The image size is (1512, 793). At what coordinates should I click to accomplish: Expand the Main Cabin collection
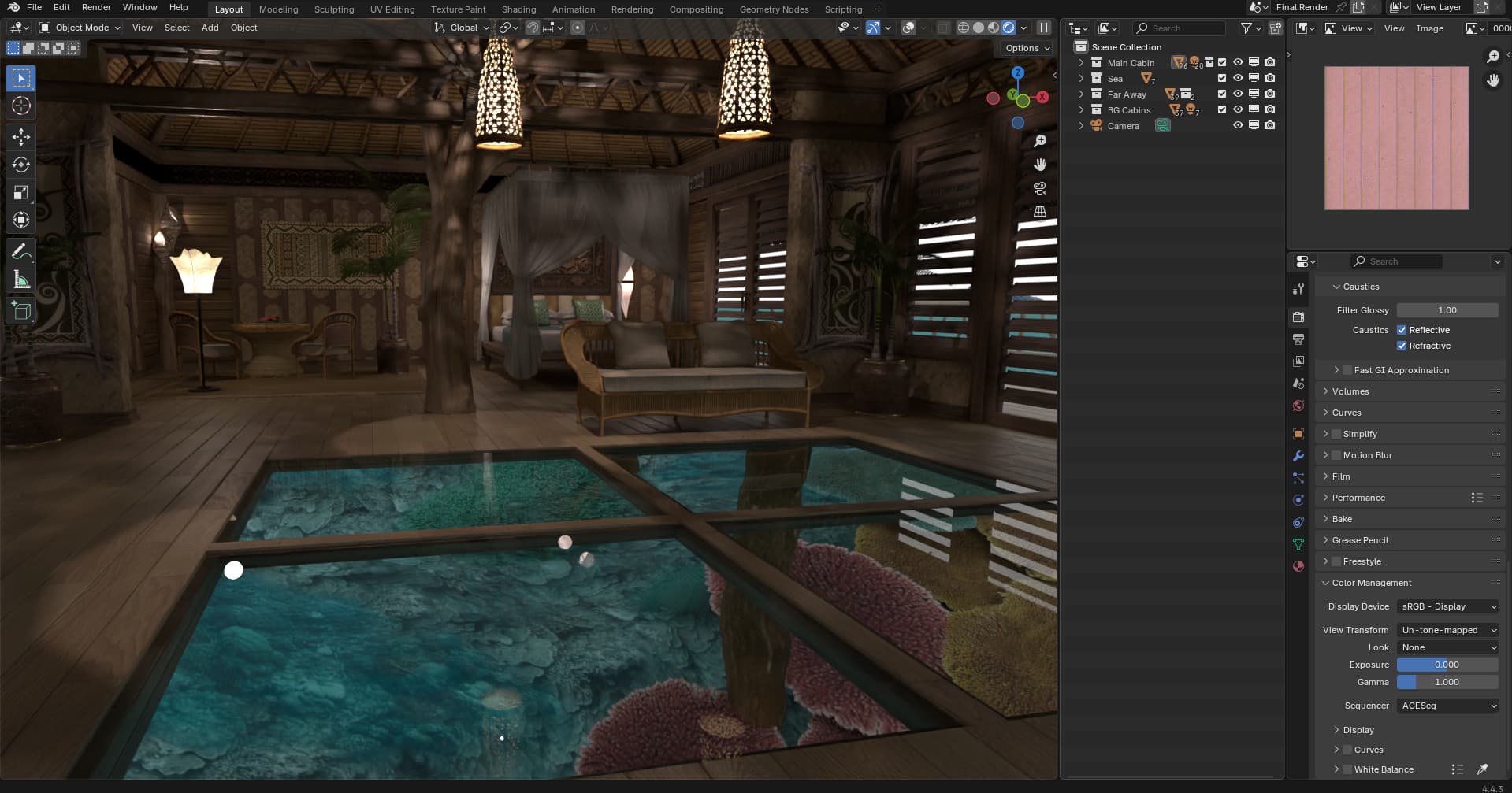click(1081, 62)
